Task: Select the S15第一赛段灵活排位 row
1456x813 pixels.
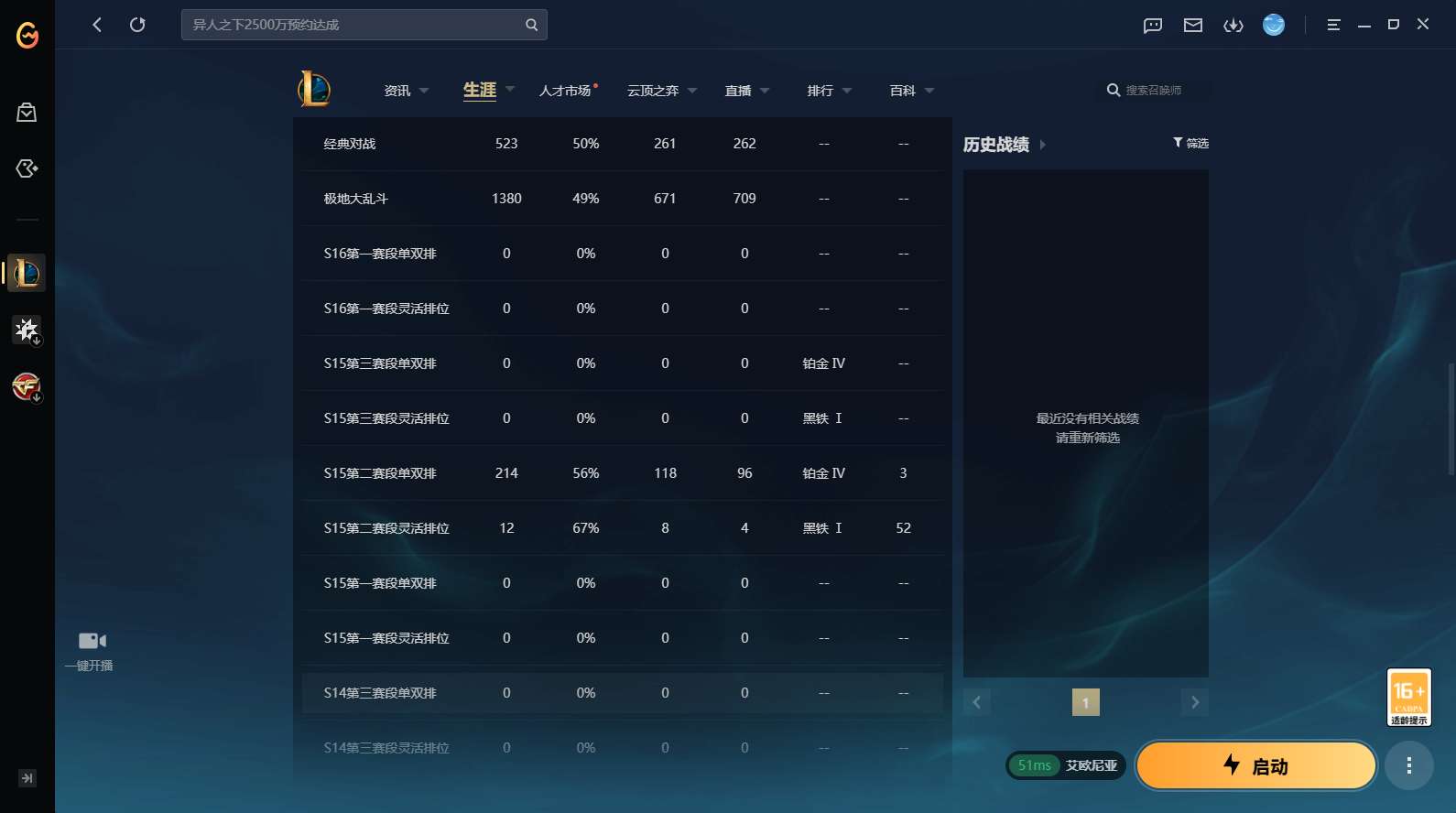Action: click(x=623, y=638)
